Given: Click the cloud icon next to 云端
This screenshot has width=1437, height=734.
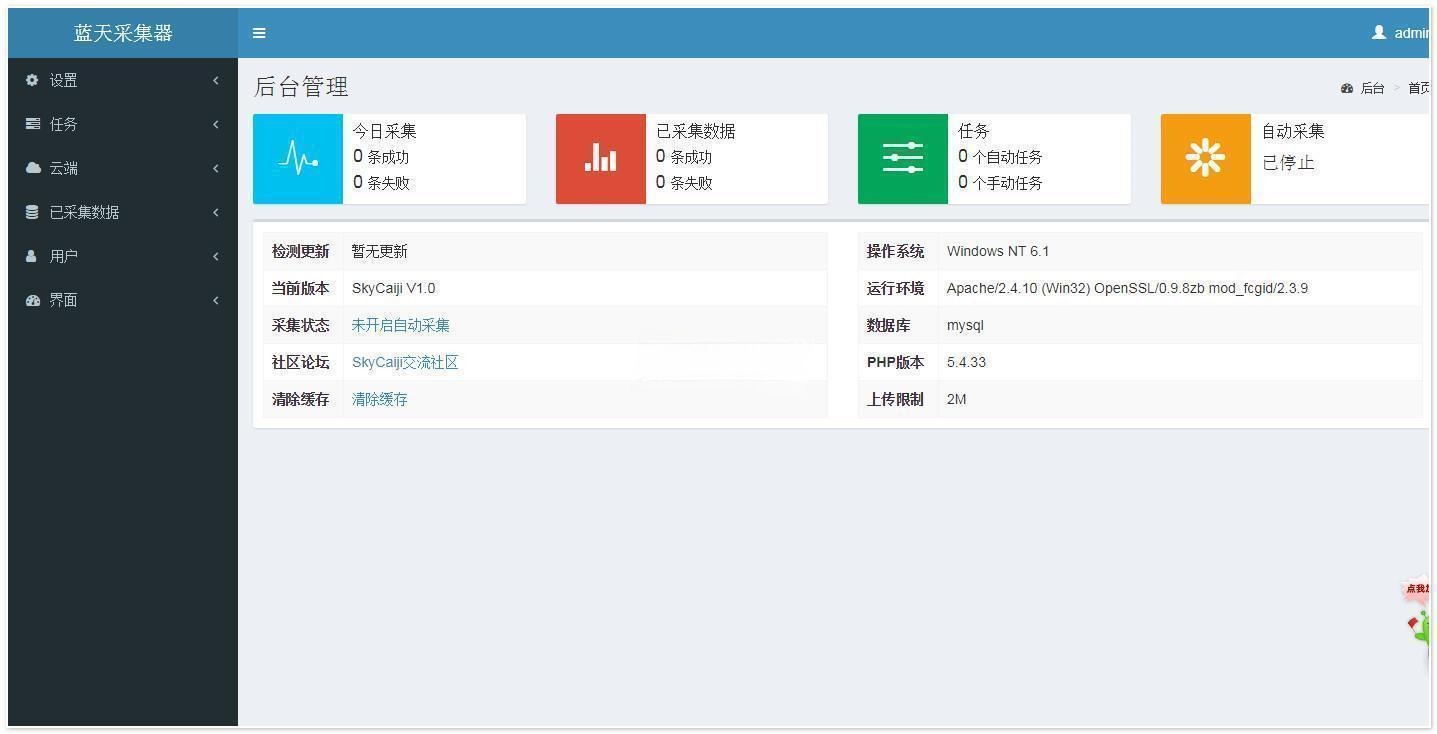Looking at the screenshot, I should click(32, 168).
